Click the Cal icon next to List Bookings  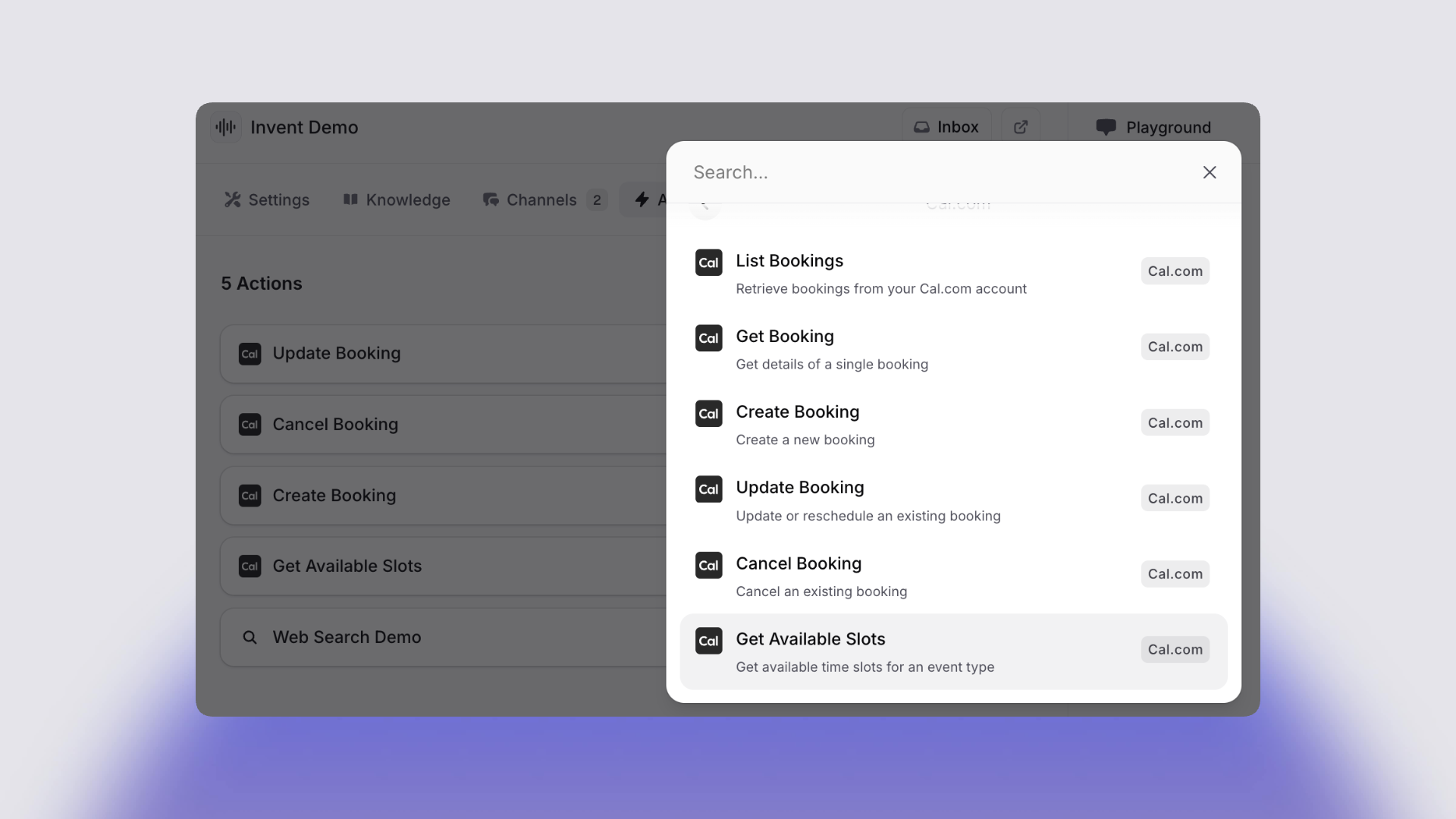tap(708, 262)
